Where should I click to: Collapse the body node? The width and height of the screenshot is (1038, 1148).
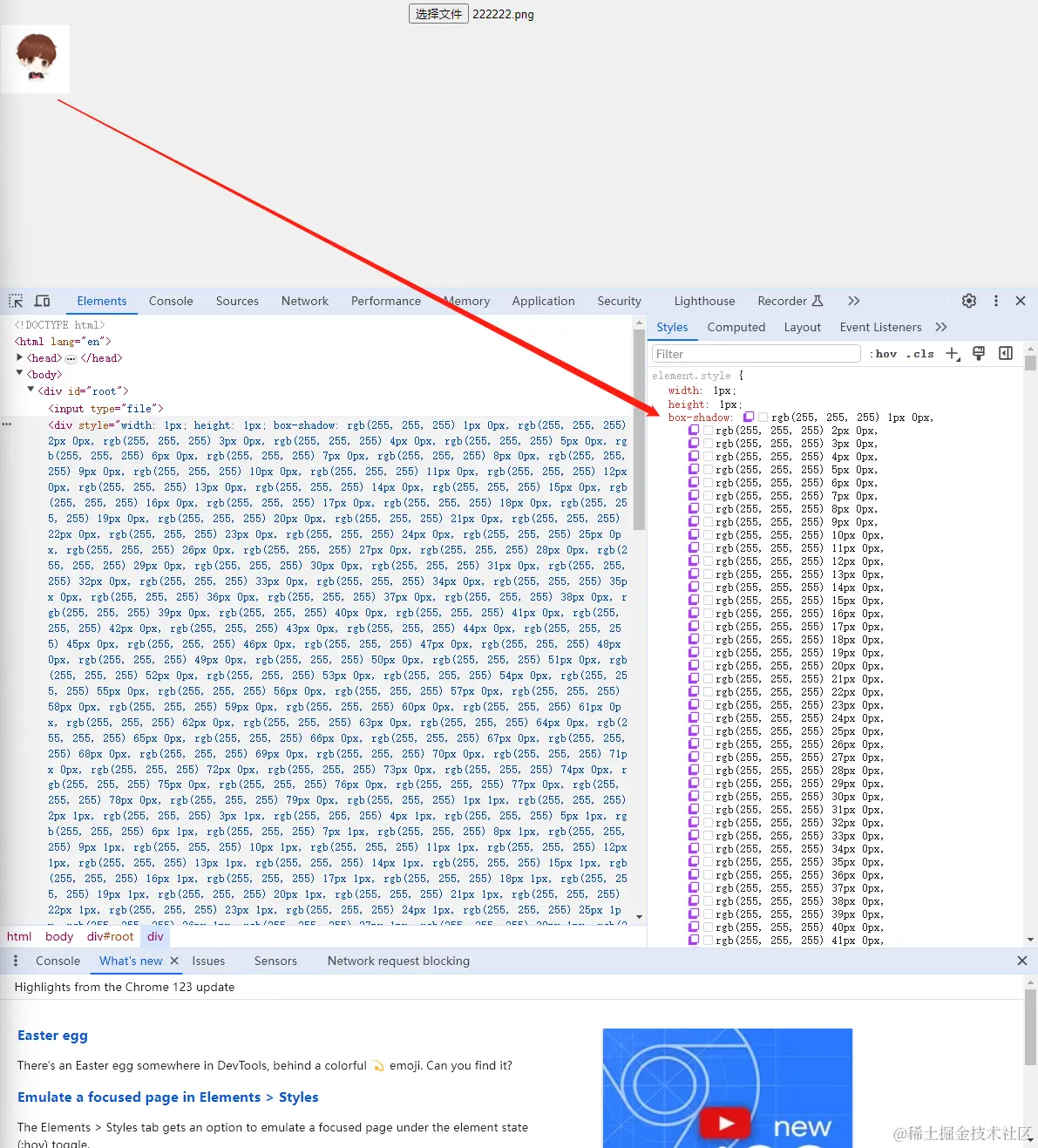pyautogui.click(x=19, y=374)
